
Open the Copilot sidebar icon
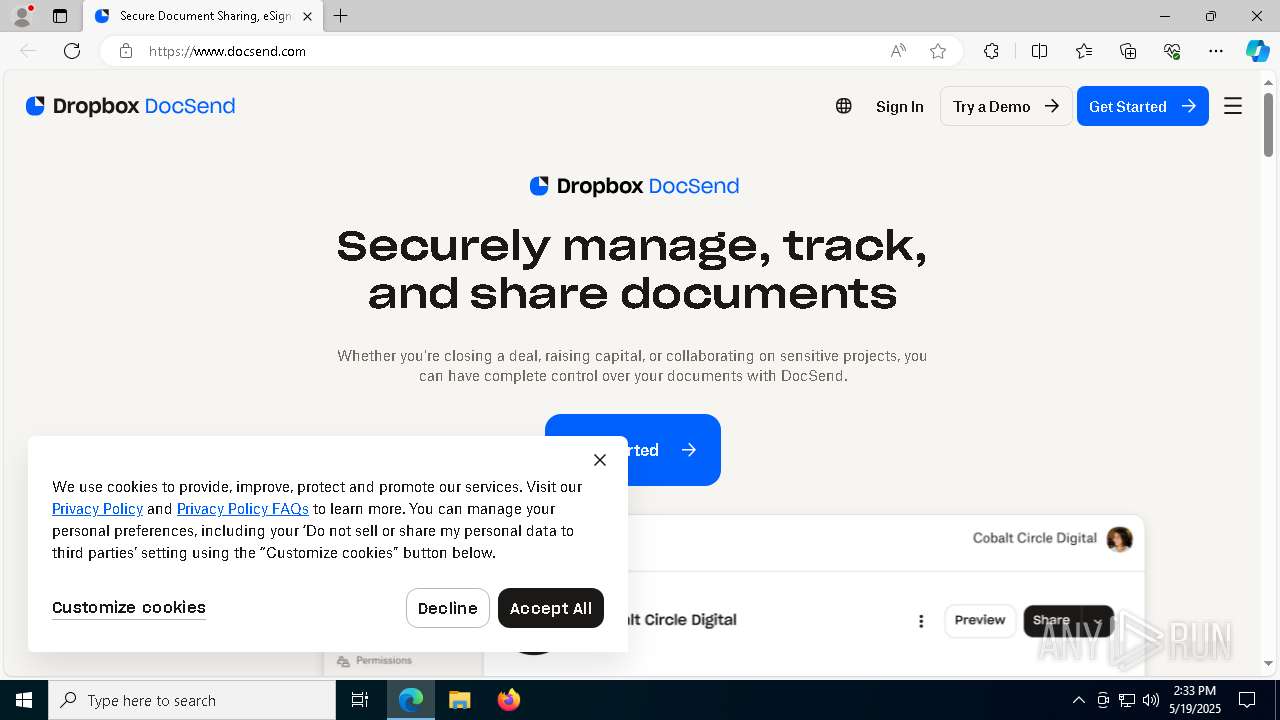coord(1257,51)
